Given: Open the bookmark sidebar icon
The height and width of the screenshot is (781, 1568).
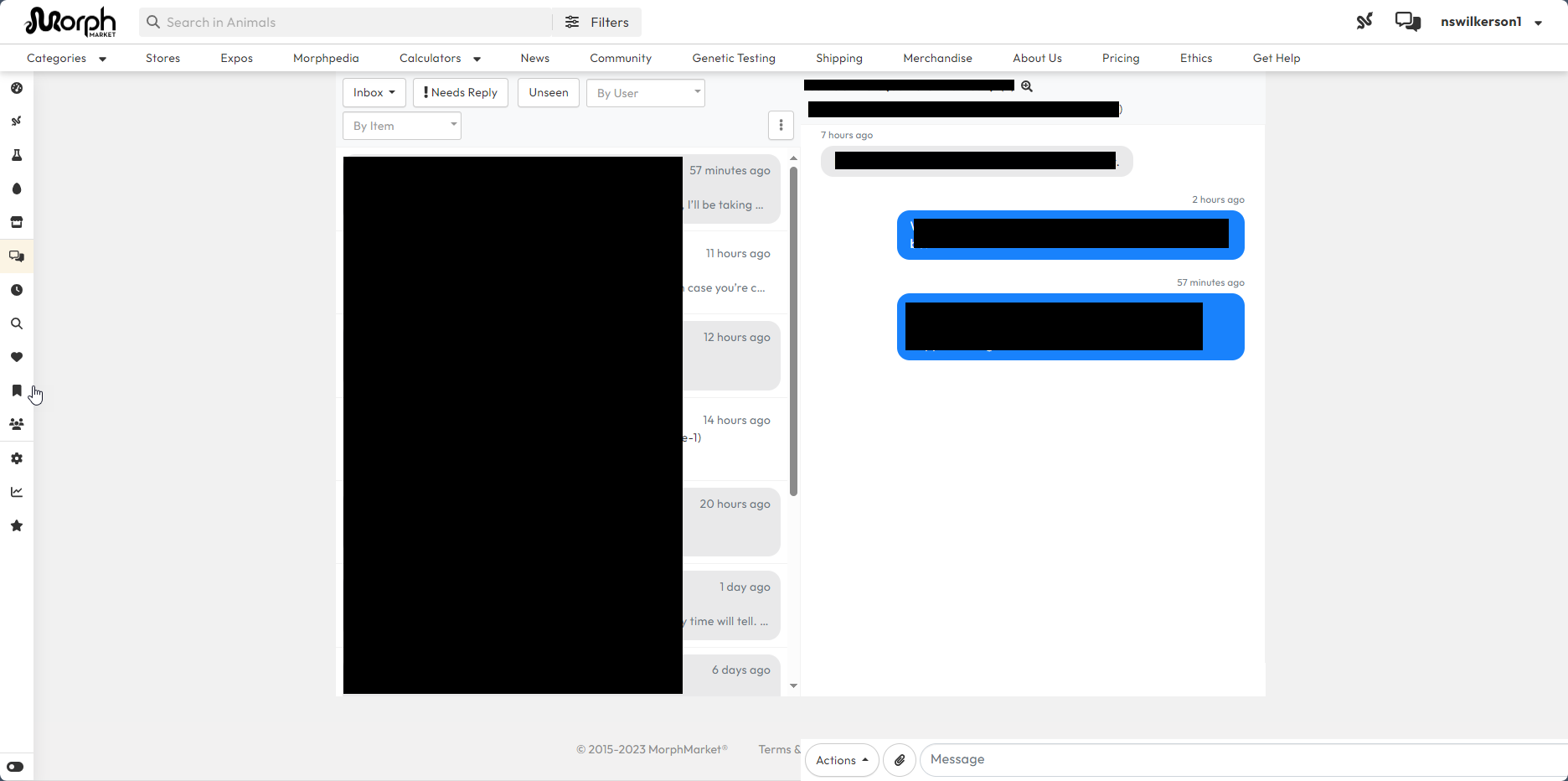Looking at the screenshot, I should tap(17, 390).
